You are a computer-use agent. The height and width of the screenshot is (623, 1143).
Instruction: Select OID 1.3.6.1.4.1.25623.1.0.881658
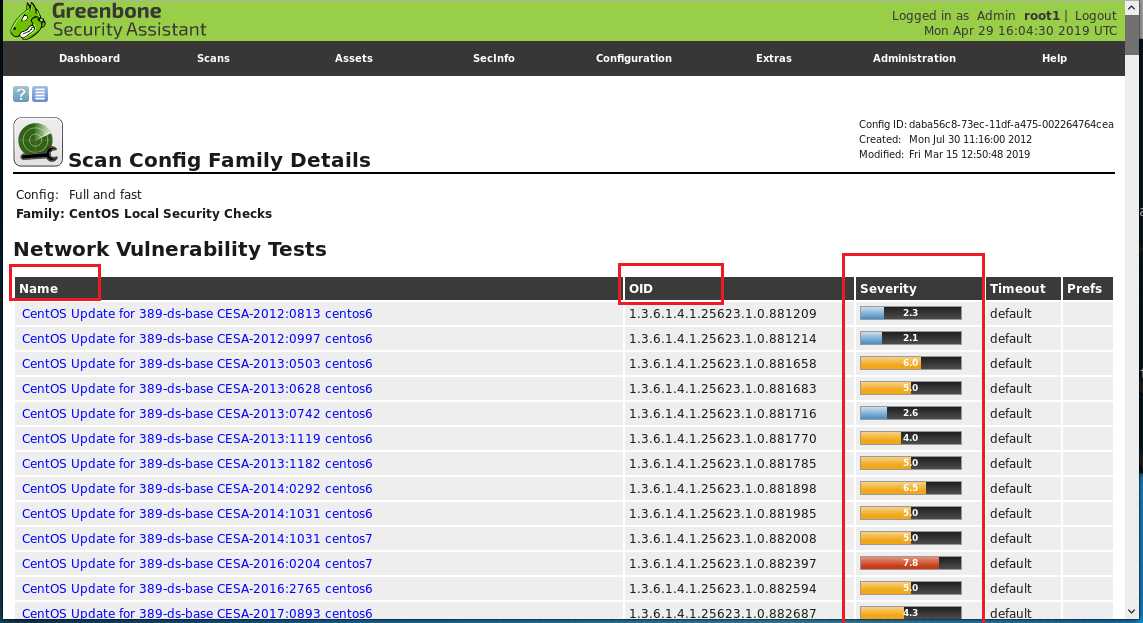722,363
